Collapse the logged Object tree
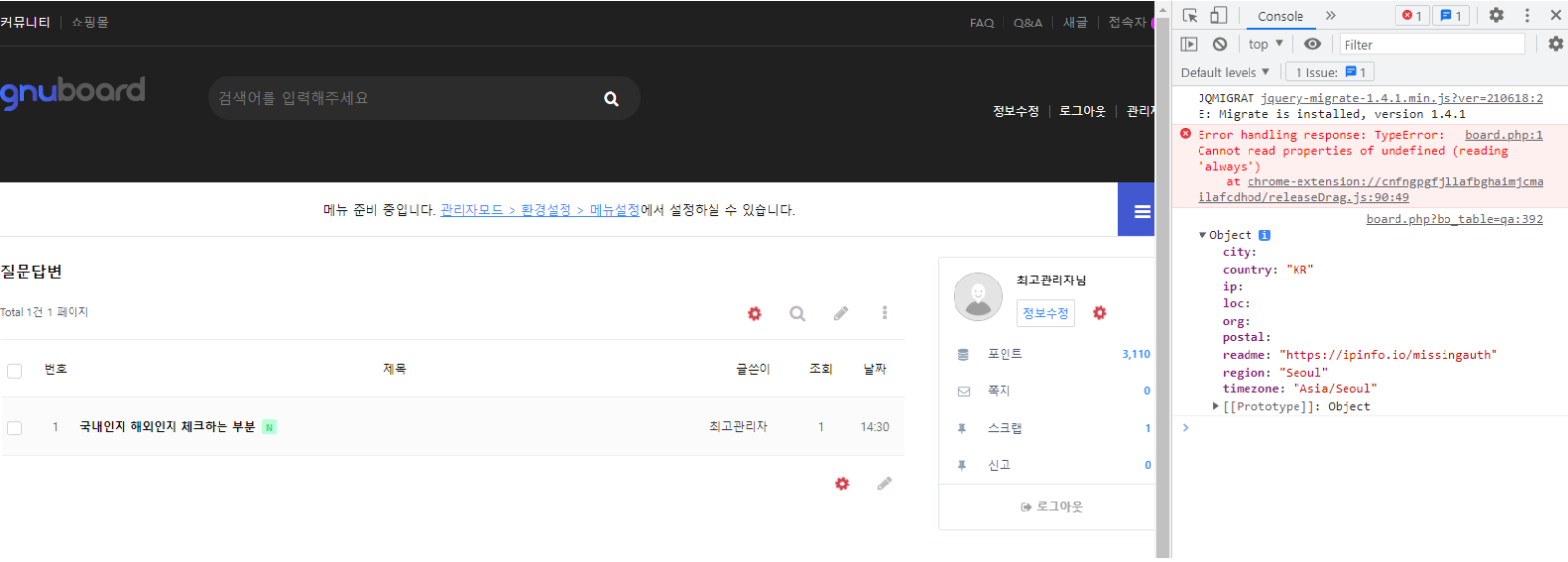 click(x=1202, y=235)
